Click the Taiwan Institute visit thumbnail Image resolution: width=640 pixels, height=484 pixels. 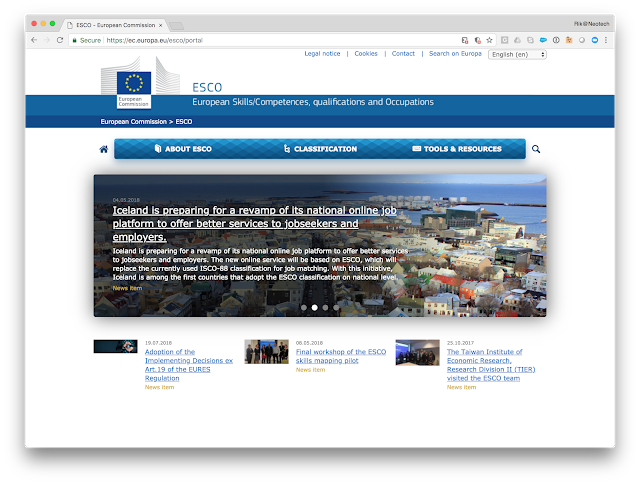click(x=418, y=353)
